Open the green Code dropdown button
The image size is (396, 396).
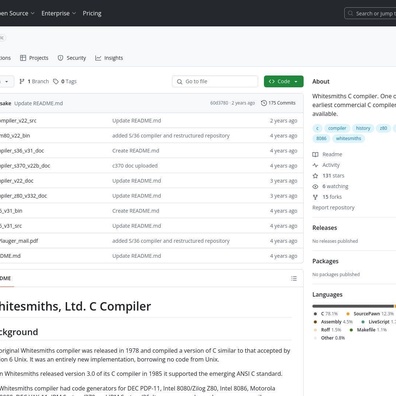284,81
